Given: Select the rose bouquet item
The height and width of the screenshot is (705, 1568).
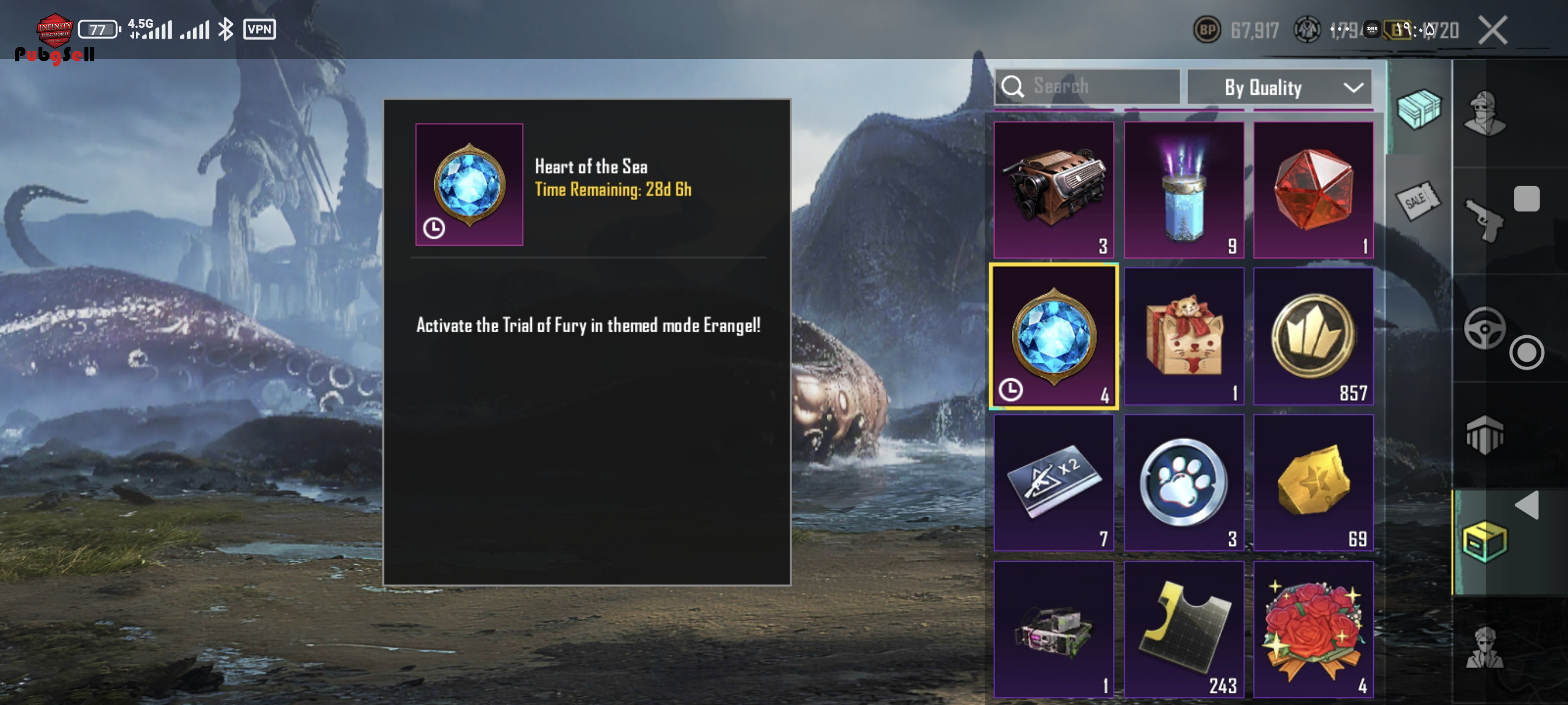Looking at the screenshot, I should (x=1313, y=629).
